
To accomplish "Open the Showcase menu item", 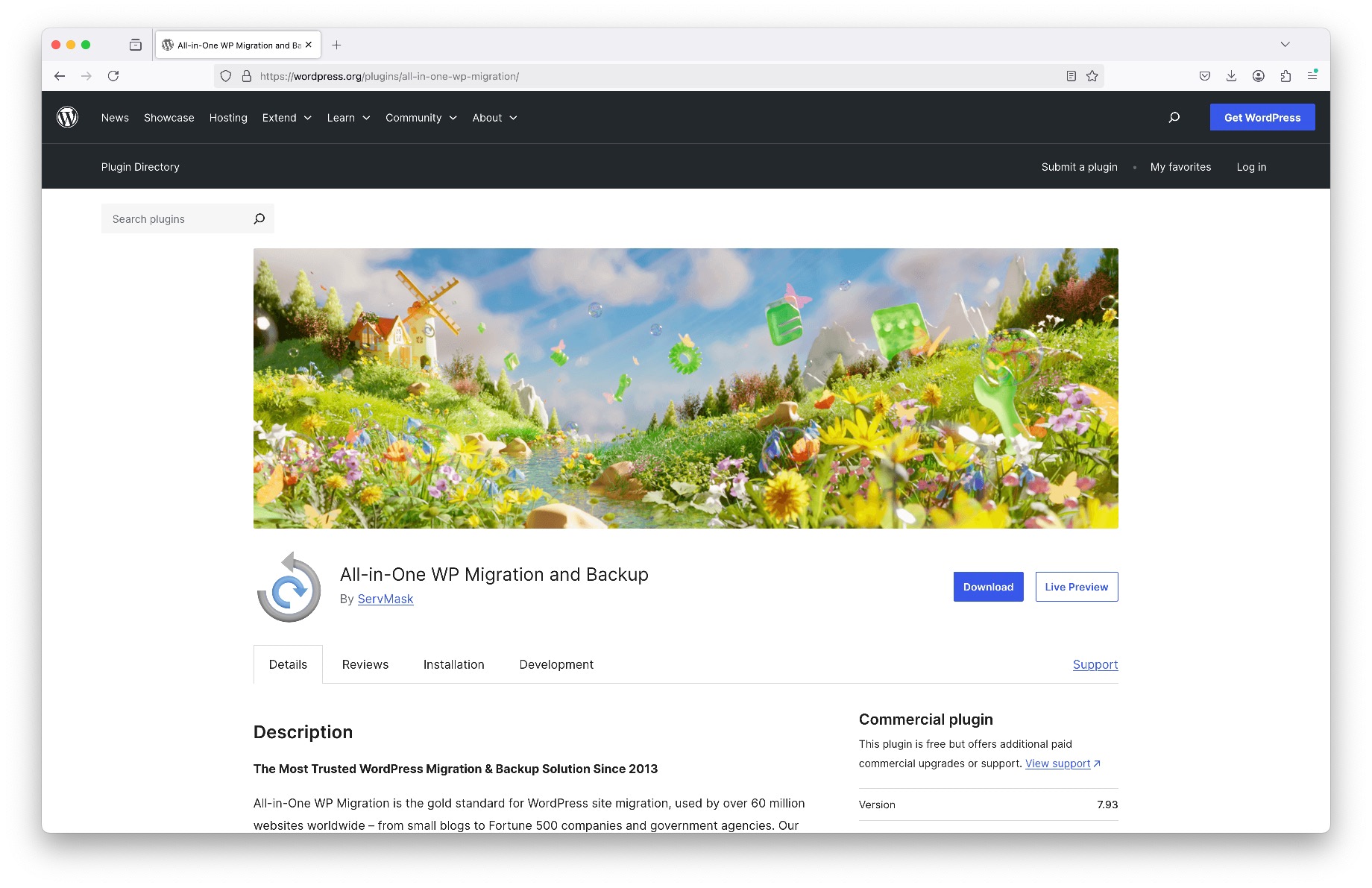I will (x=169, y=118).
